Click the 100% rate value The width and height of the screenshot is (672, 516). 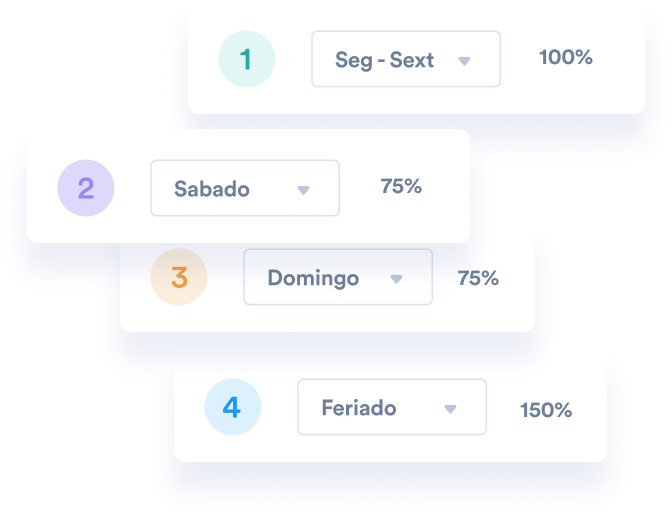pos(566,57)
